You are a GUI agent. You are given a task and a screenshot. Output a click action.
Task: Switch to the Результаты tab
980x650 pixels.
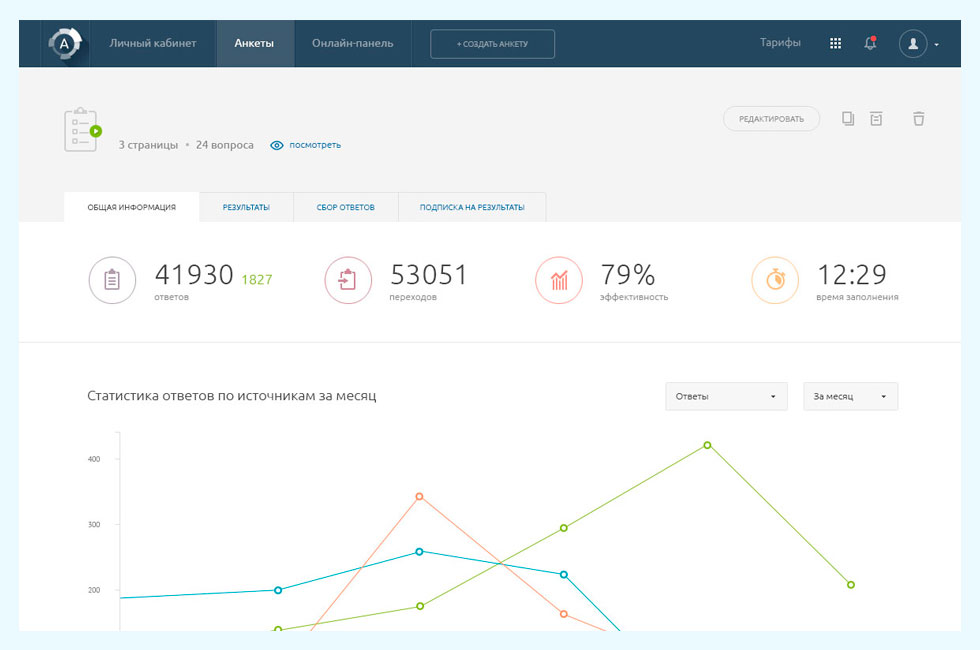tap(246, 207)
